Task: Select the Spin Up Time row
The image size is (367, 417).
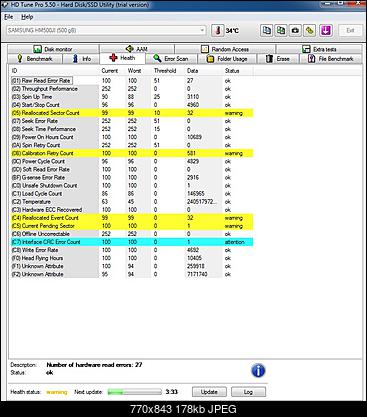Action: click(132, 97)
